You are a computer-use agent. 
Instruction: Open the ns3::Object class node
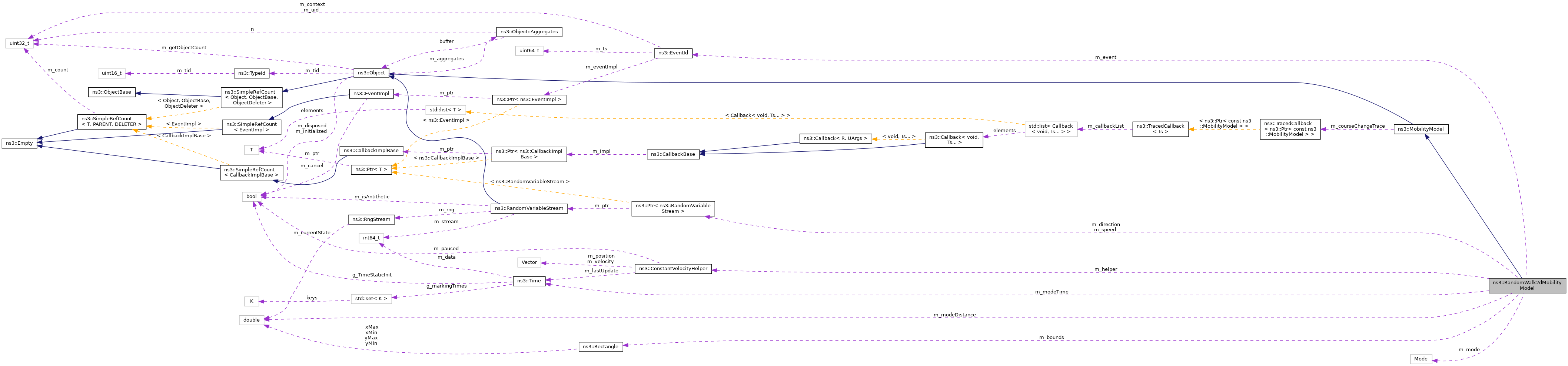371,73
